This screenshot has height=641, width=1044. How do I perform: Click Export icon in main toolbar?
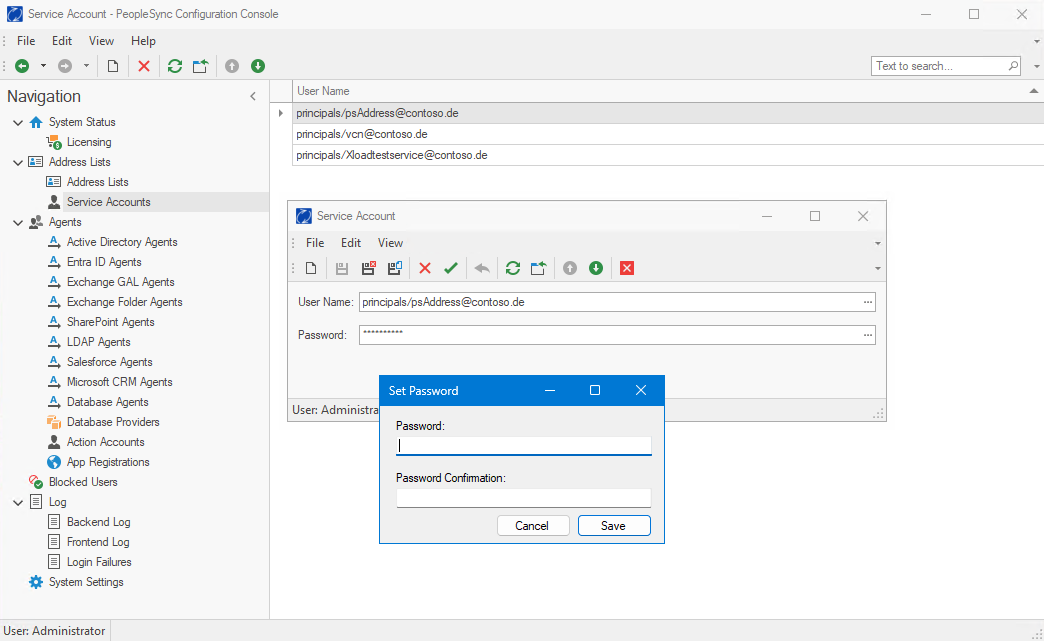coord(200,66)
